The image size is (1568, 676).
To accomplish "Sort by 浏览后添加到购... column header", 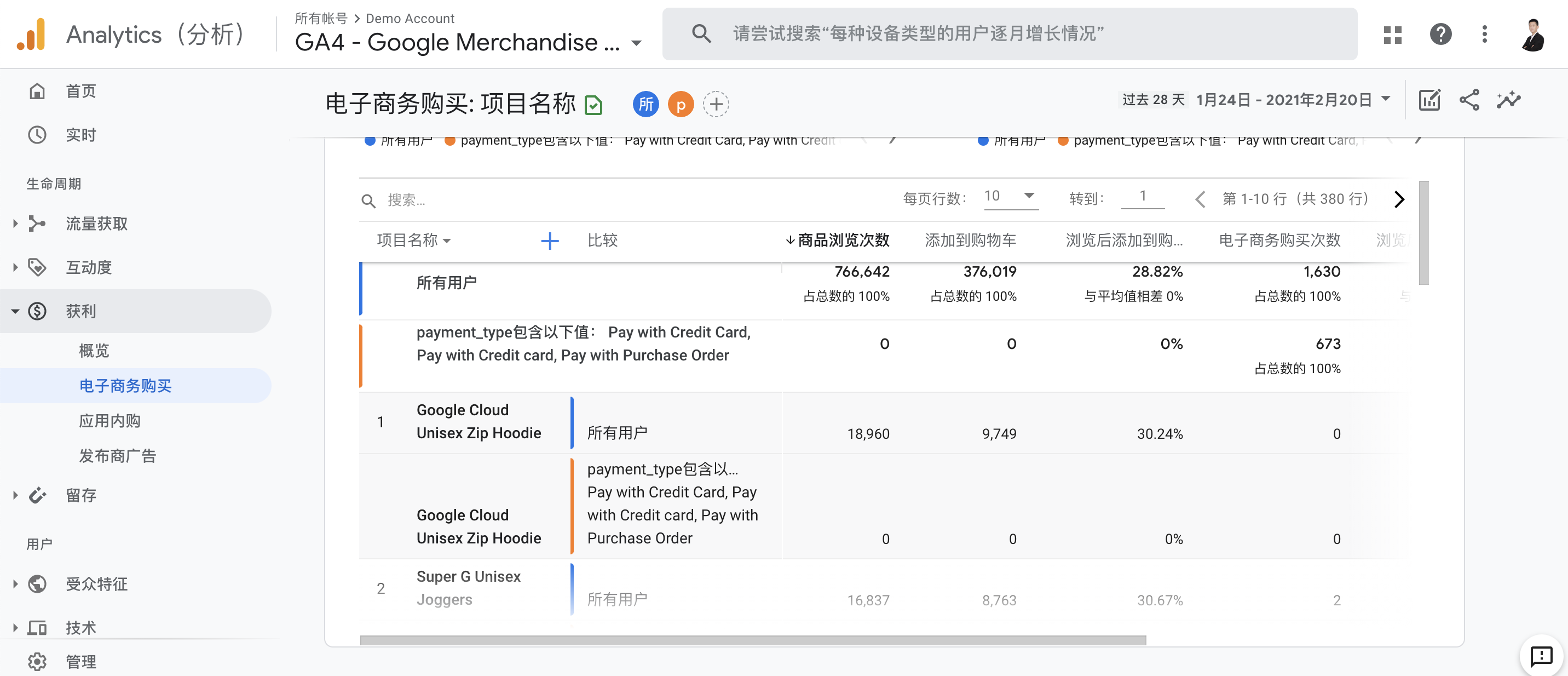I will [x=1123, y=240].
